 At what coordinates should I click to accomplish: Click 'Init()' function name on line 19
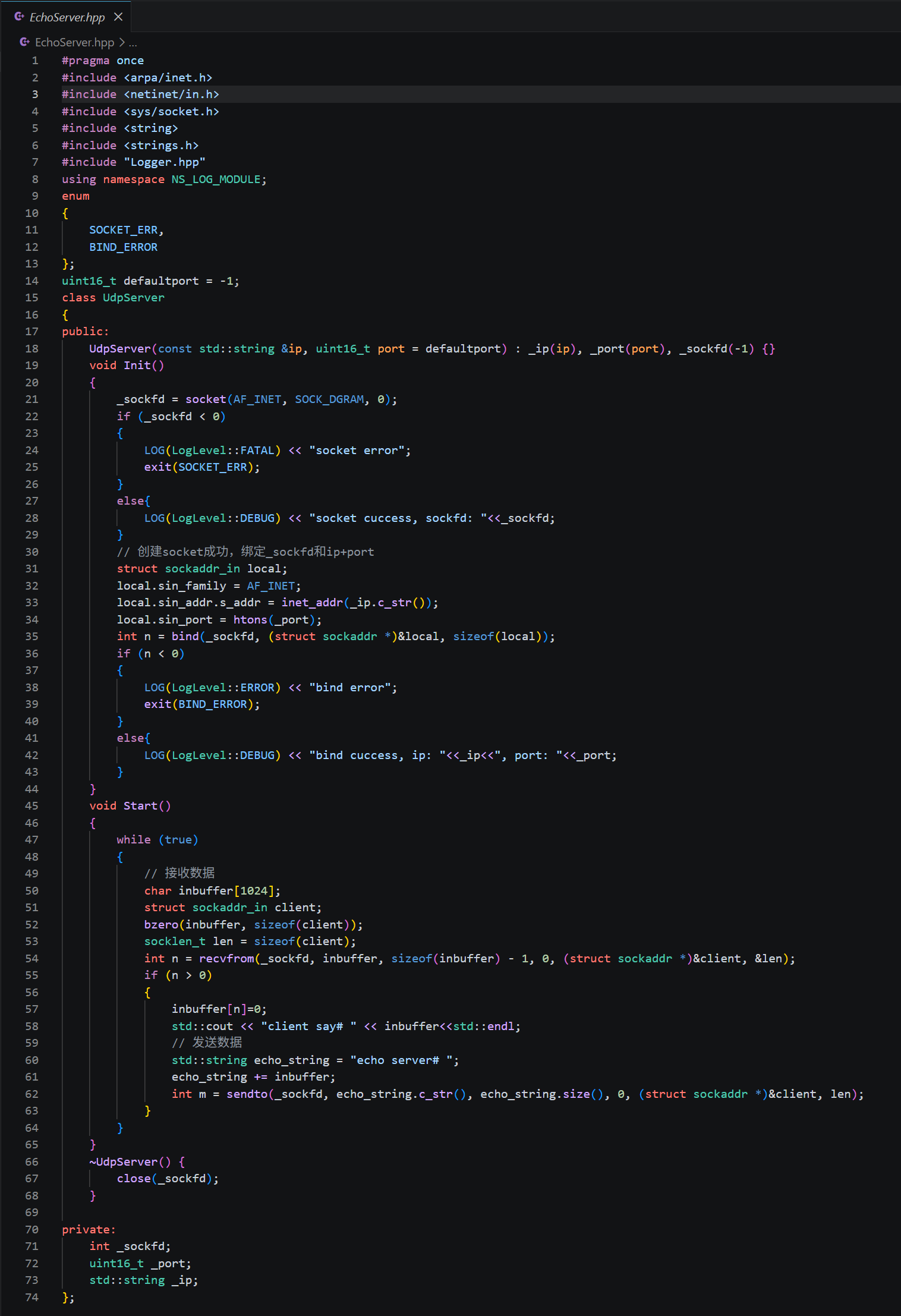point(144,366)
